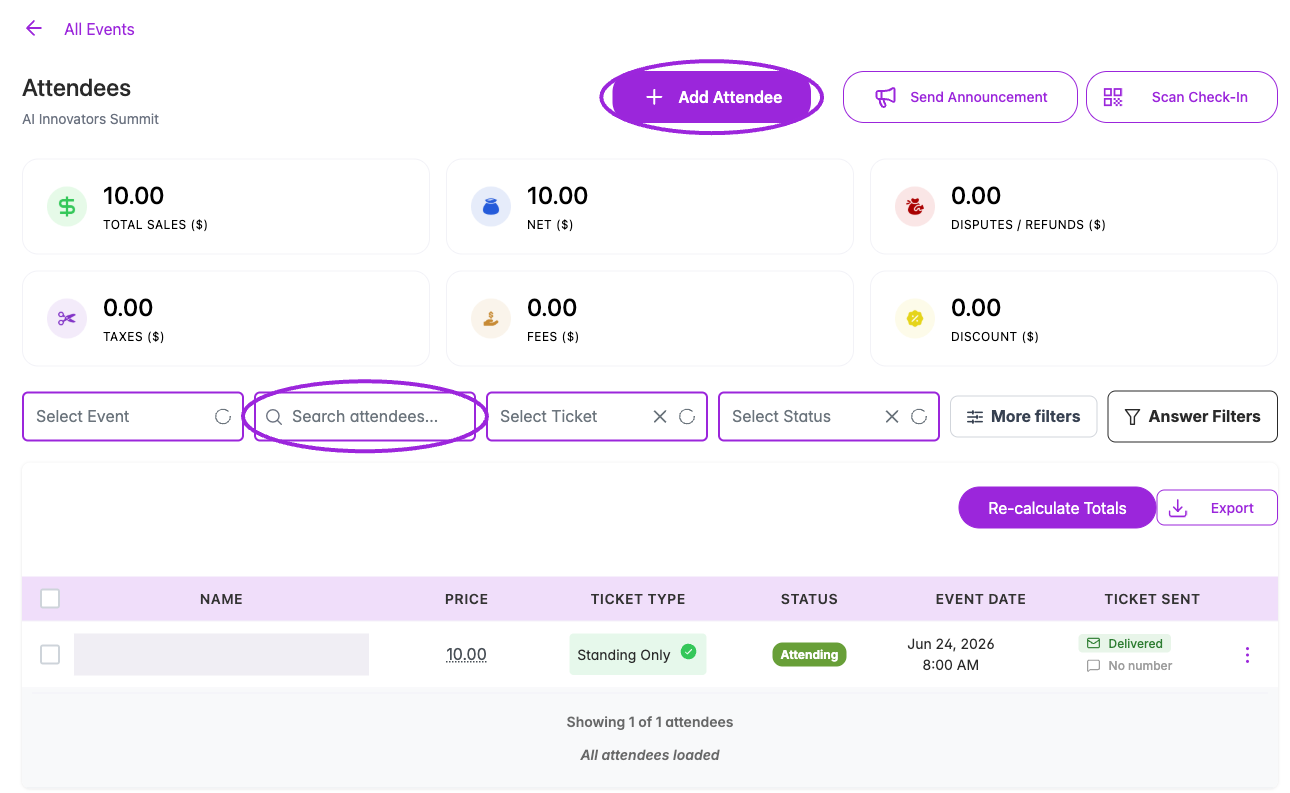Click the green dollar Total Sales icon

(x=67, y=207)
